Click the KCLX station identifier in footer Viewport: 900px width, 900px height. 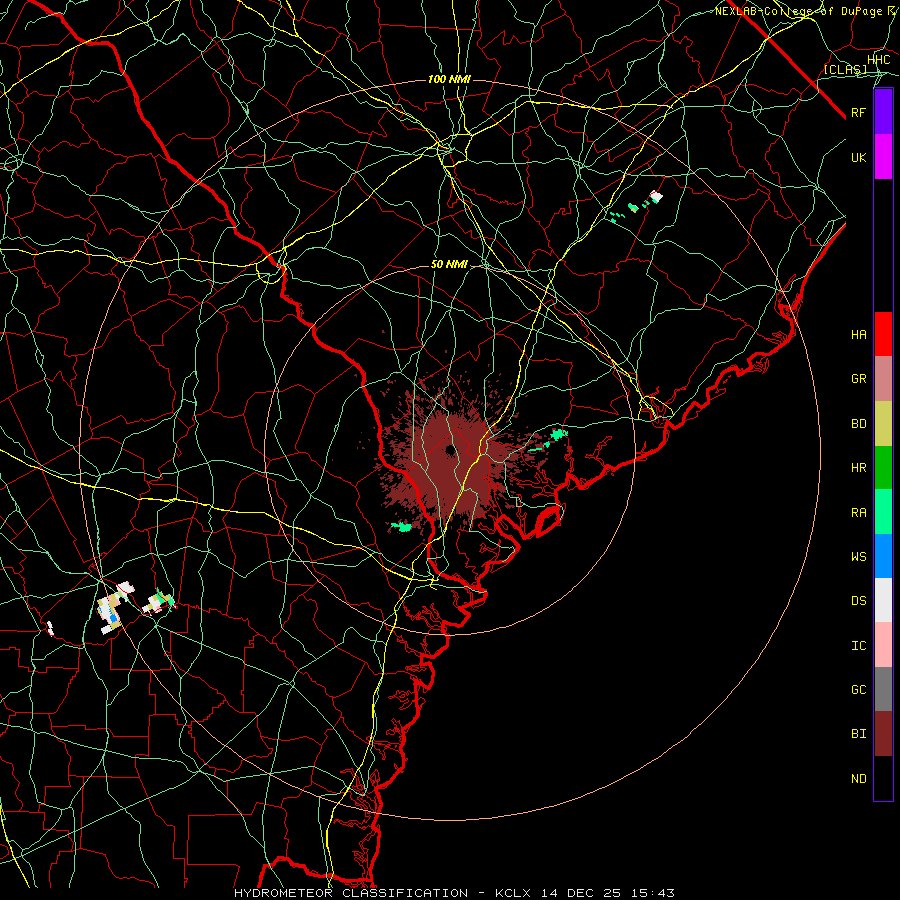[513, 893]
